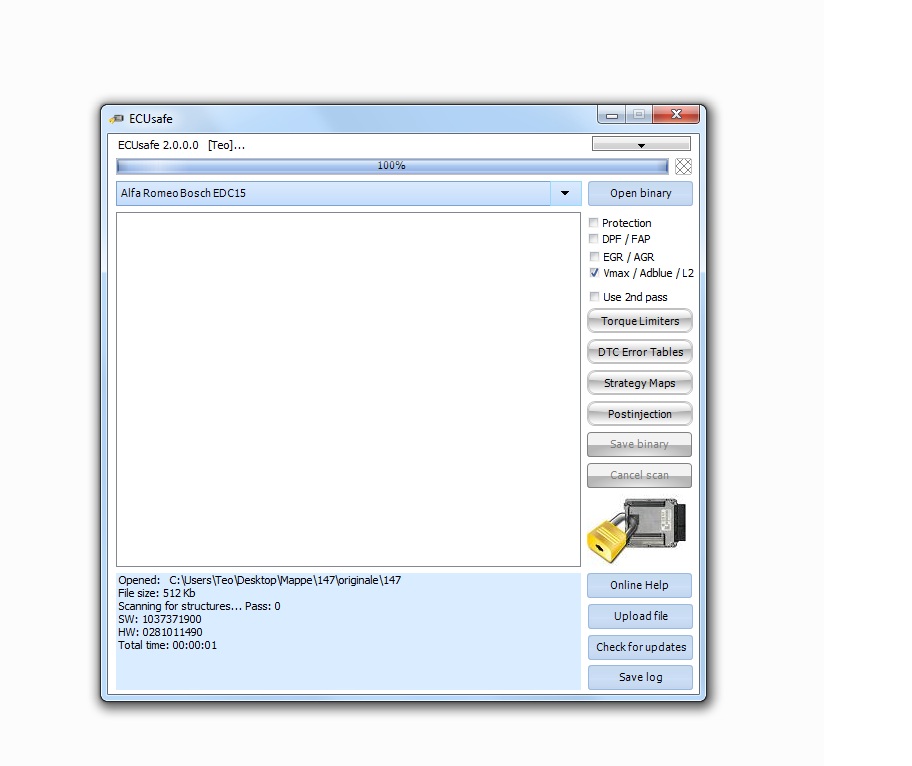Image resolution: width=912 pixels, height=766 pixels.
Task: Expand the small top-right dropdown
Action: click(x=641, y=144)
